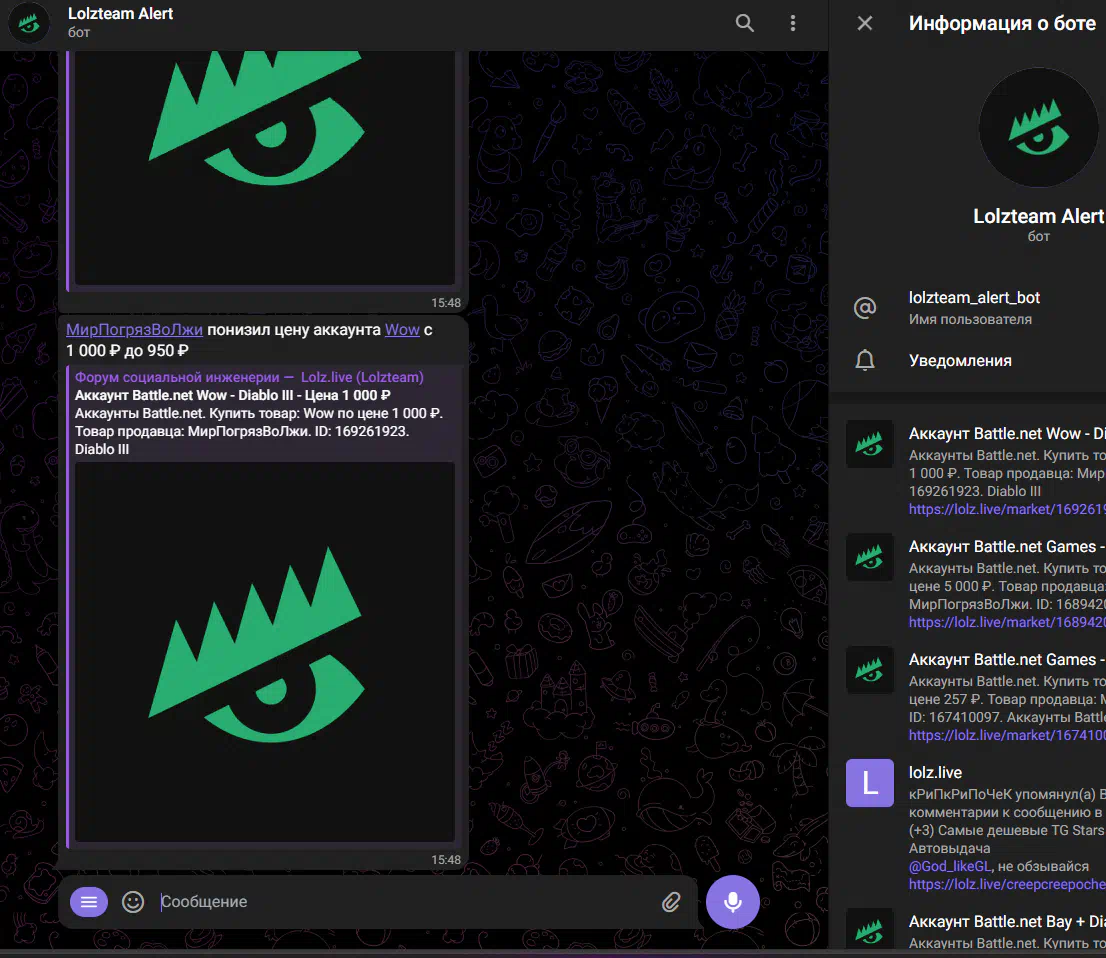Click the first 15:48 message timestamp
Viewport: 1106px width, 958px height.
point(446,303)
